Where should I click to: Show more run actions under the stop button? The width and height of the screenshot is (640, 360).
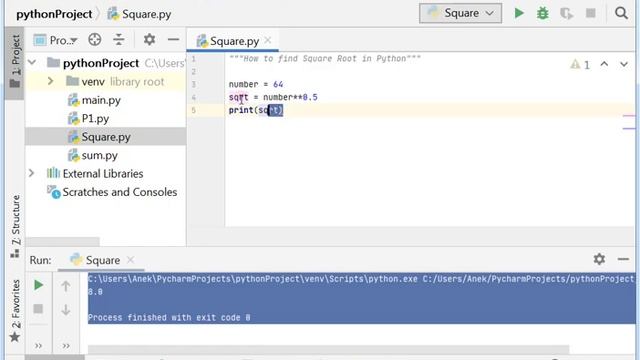point(38,346)
